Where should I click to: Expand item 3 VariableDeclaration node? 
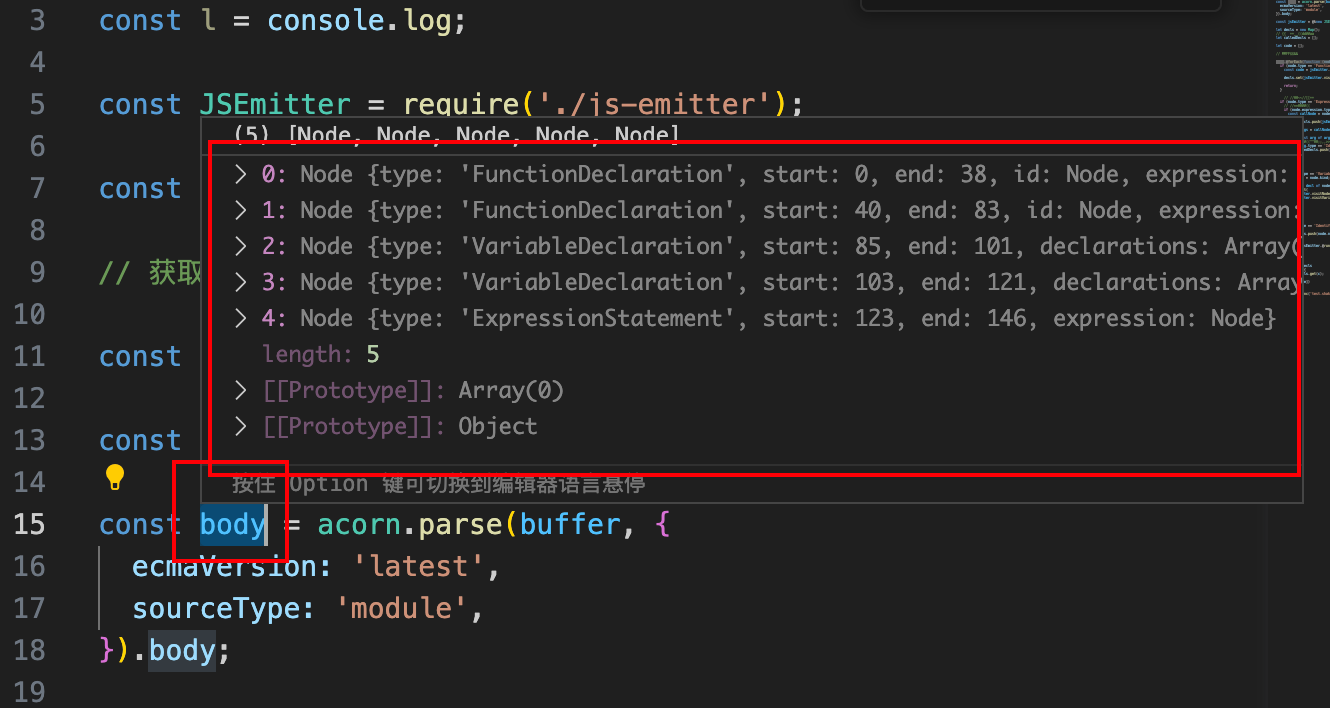point(240,283)
